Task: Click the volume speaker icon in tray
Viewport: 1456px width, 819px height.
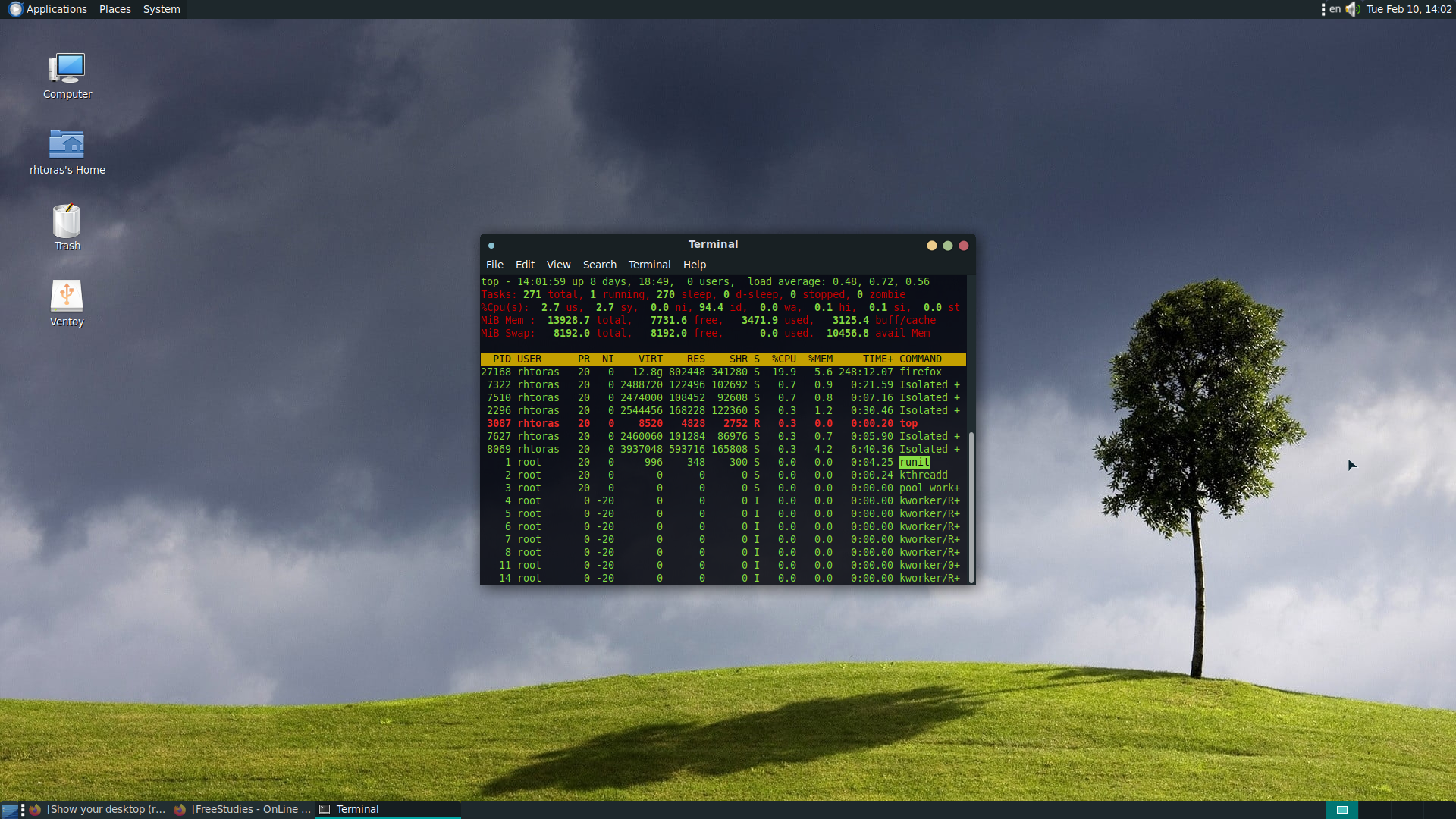Action: point(1352,9)
